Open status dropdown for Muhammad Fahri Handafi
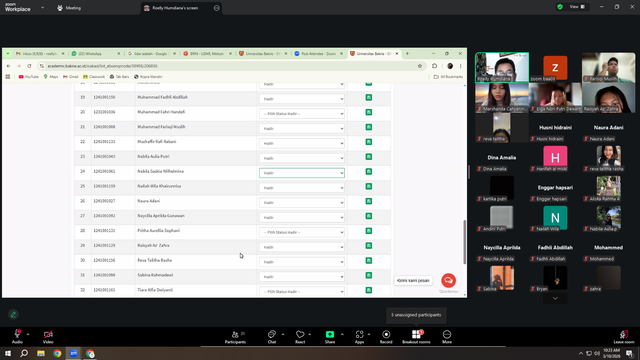Image resolution: width=640 pixels, height=360 pixels. point(302,114)
